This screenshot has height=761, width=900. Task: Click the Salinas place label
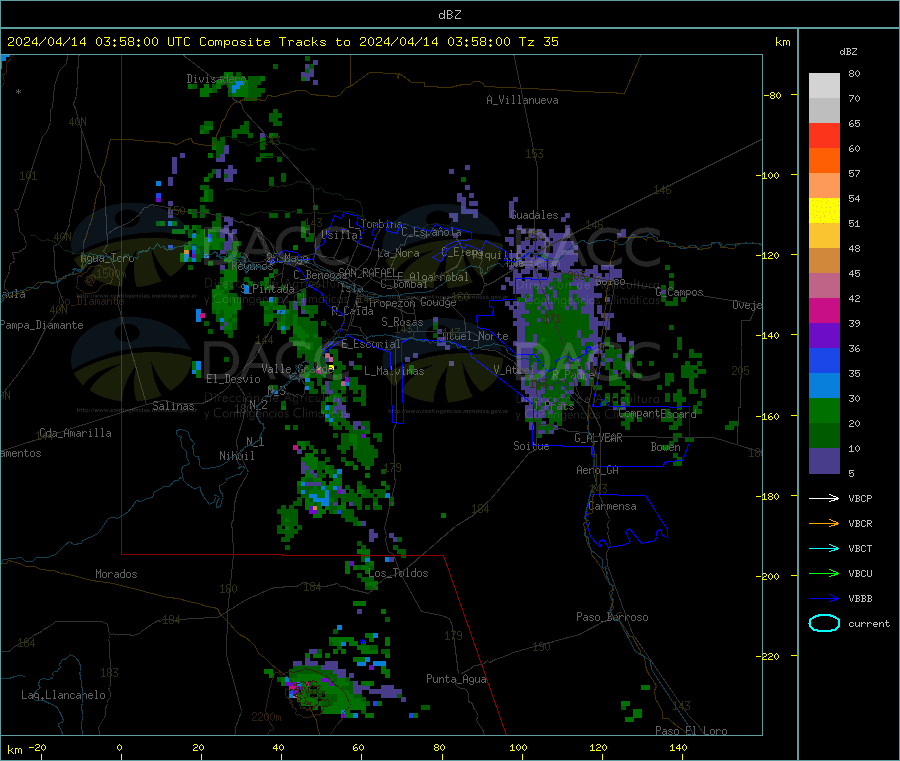click(x=173, y=406)
